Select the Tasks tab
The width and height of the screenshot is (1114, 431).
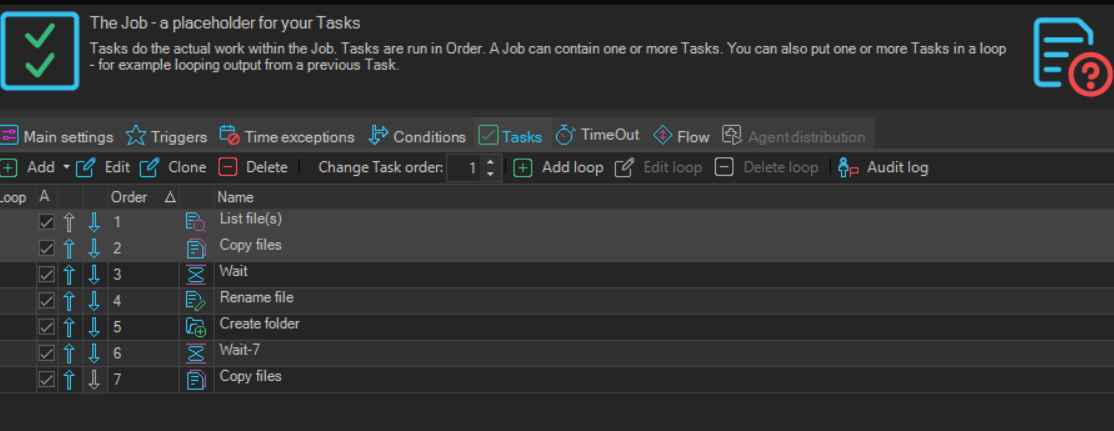511,136
